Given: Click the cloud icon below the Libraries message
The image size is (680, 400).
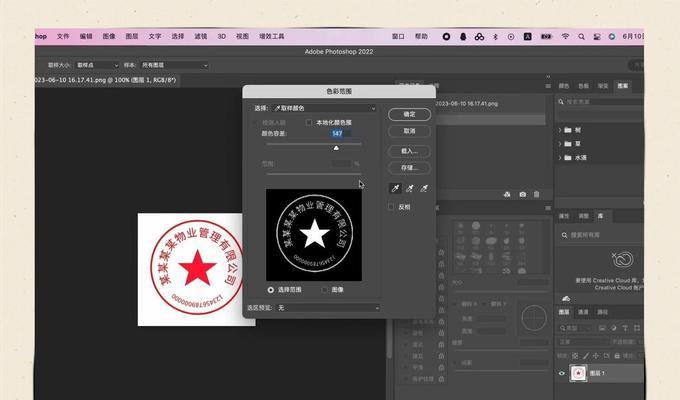Looking at the screenshot, I should tap(566, 298).
